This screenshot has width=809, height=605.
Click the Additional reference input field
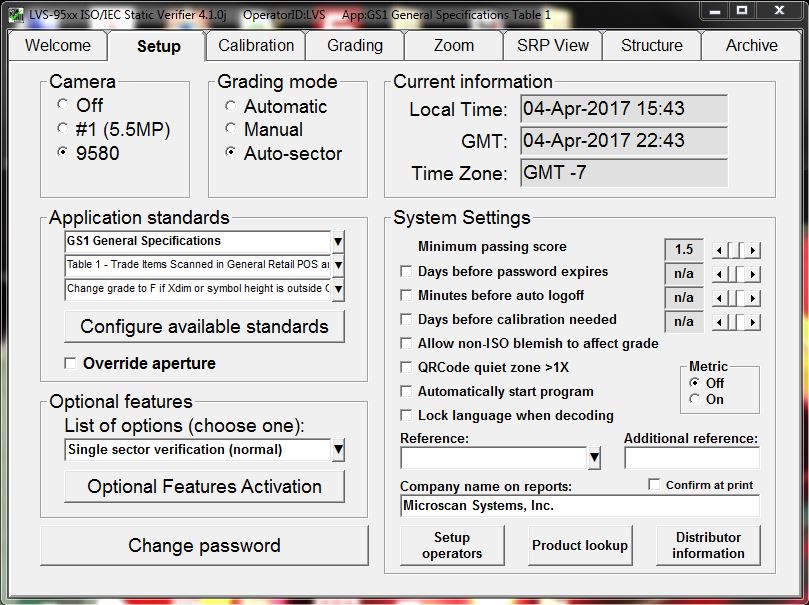tap(692, 457)
